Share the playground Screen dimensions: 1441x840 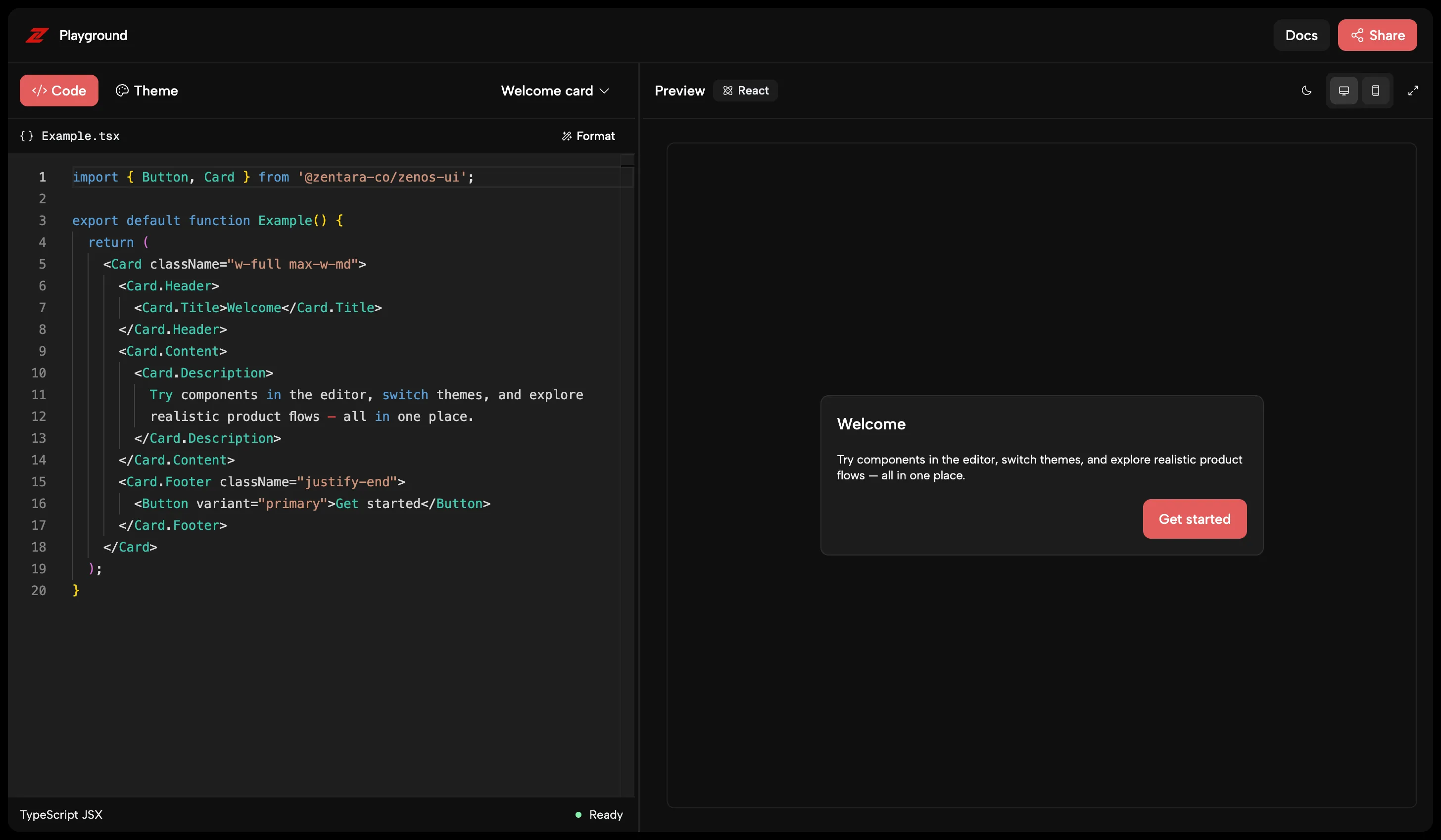pyautogui.click(x=1377, y=36)
